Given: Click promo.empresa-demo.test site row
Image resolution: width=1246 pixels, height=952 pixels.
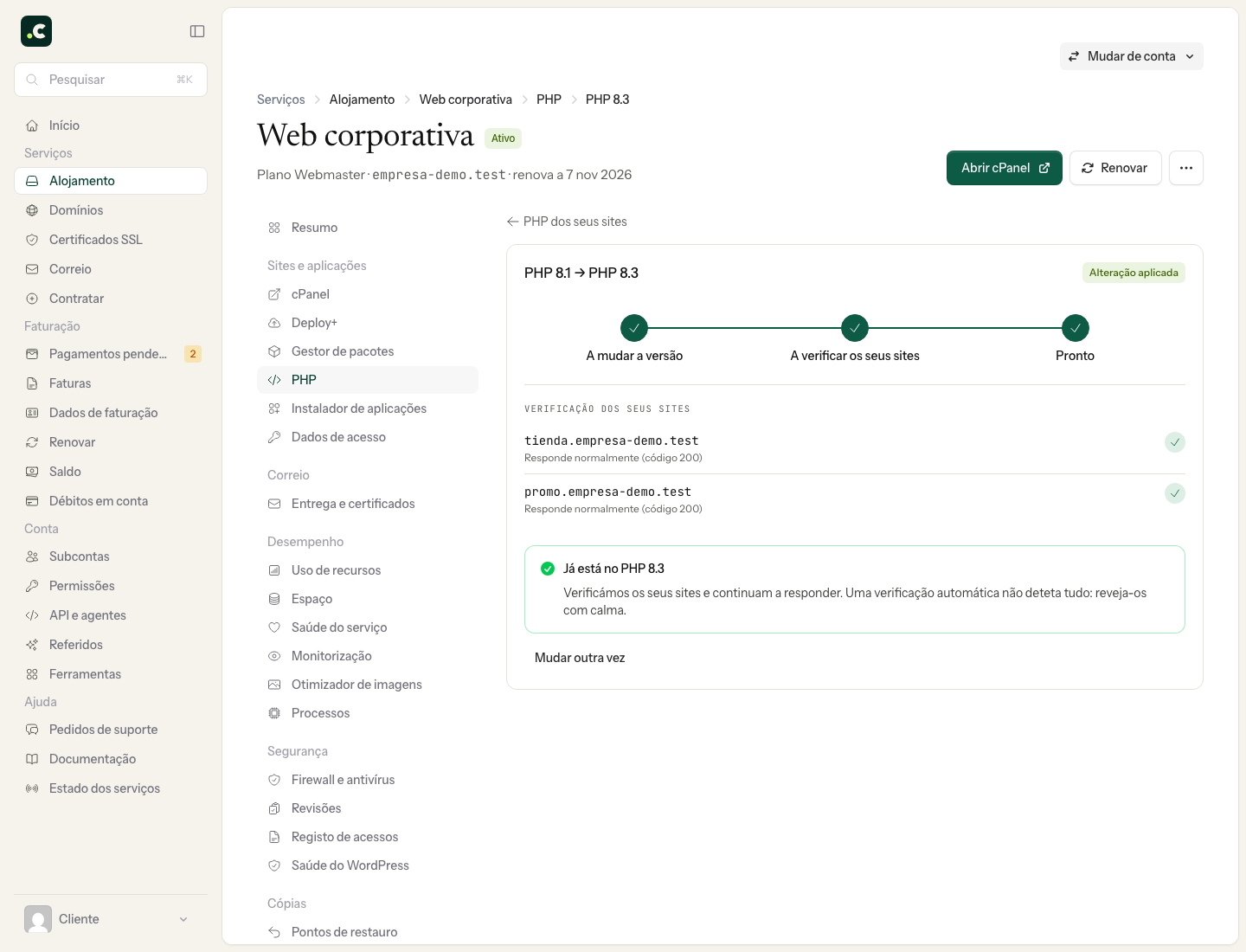Looking at the screenshot, I should tap(855, 499).
